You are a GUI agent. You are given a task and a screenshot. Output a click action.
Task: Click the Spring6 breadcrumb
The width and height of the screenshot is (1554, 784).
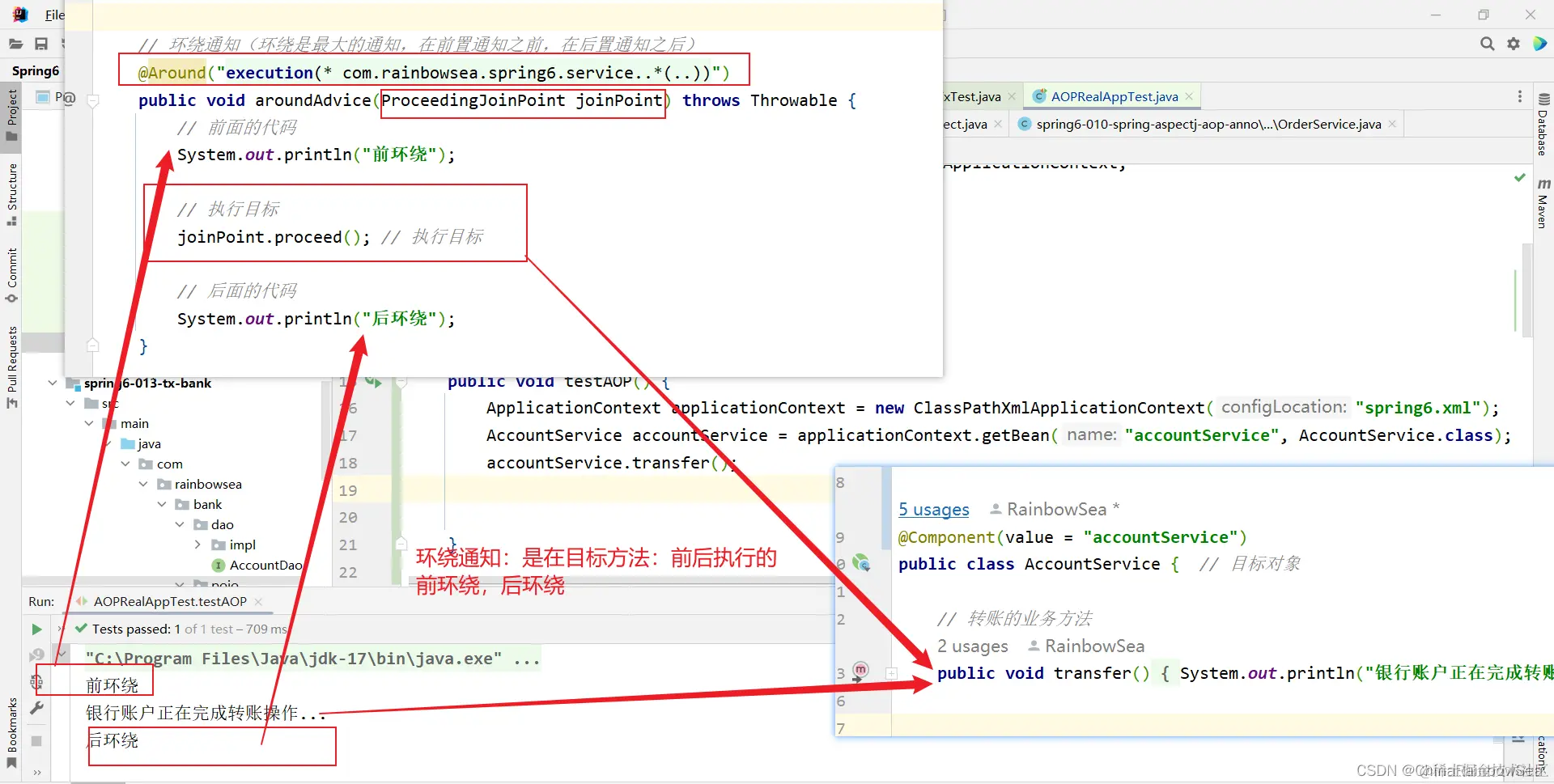pos(36,70)
